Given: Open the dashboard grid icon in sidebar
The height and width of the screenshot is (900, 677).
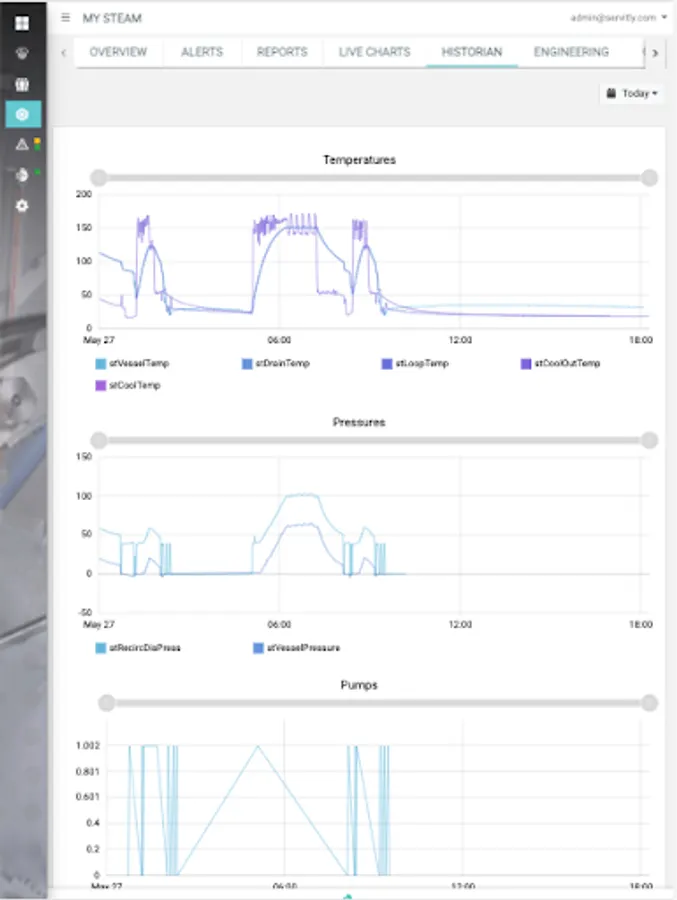Looking at the screenshot, I should coord(22,23).
